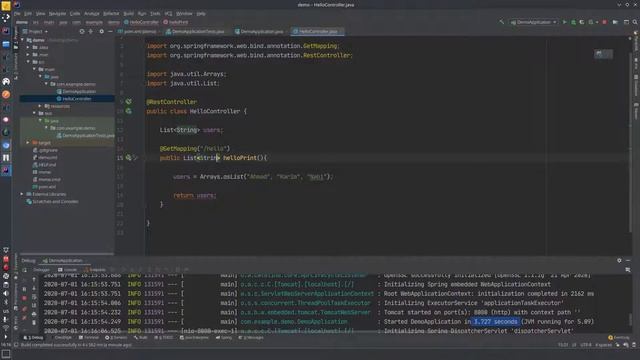
Task: Switch to the pom.xml editor tab
Action: coord(139,31)
